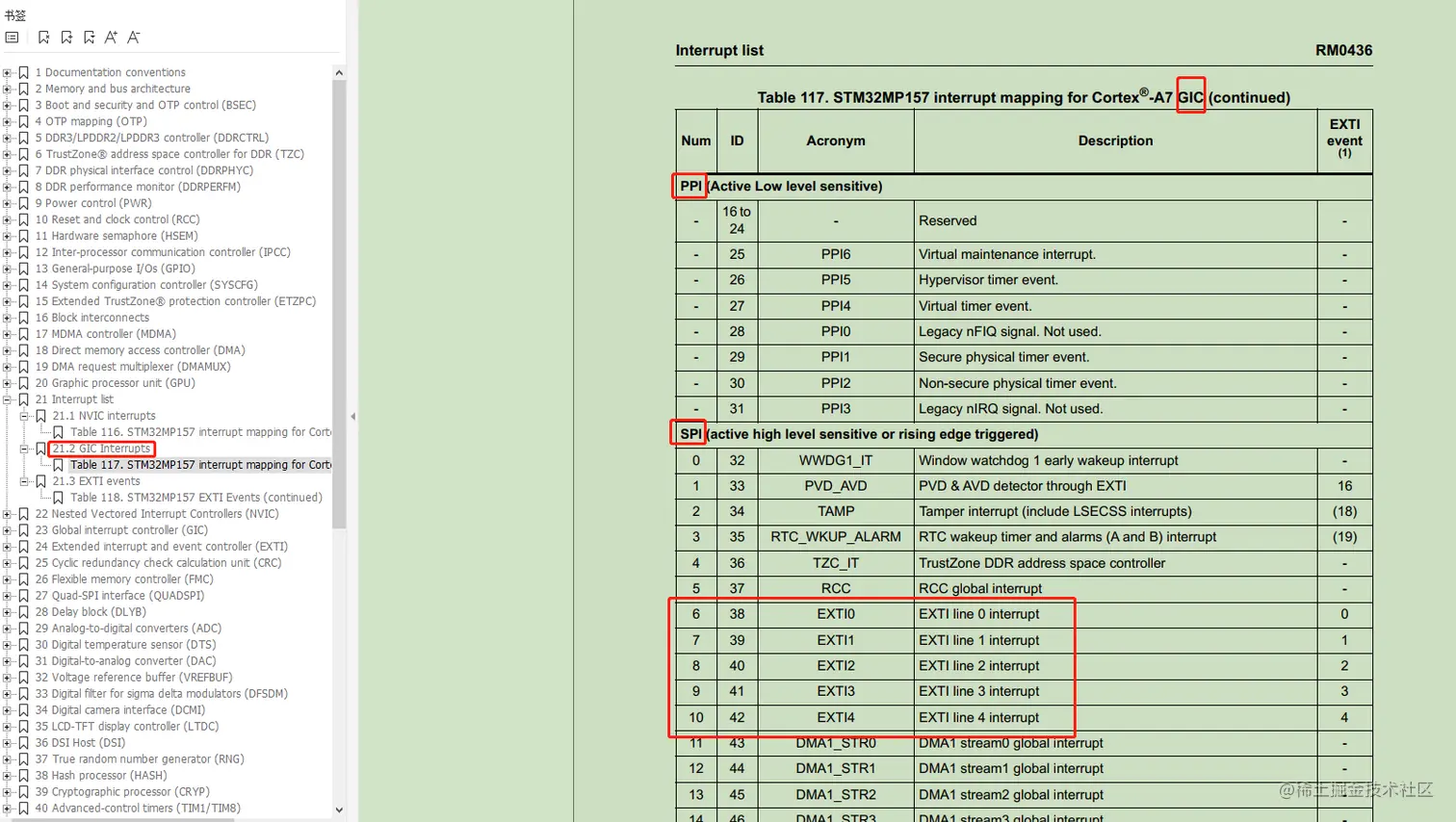Click bookmark icon of Table 117 entry

[x=59, y=465]
